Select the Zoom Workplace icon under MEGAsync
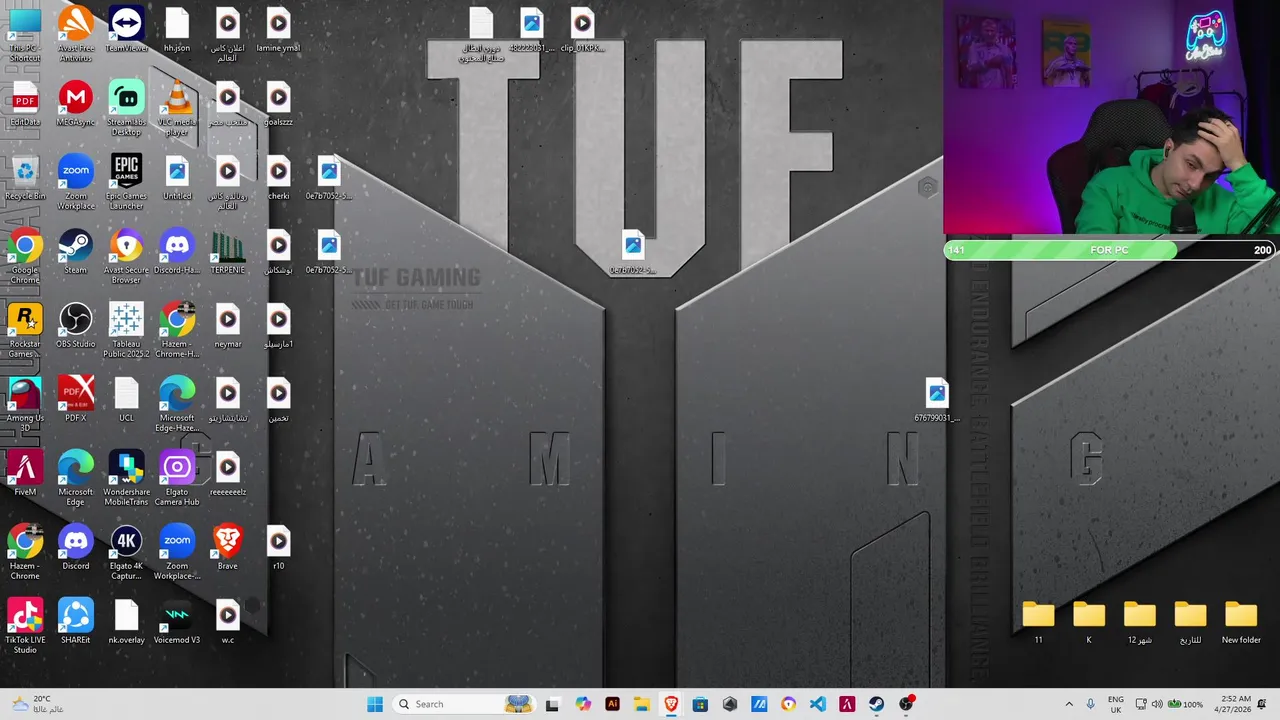This screenshot has width=1280, height=720. tap(76, 182)
